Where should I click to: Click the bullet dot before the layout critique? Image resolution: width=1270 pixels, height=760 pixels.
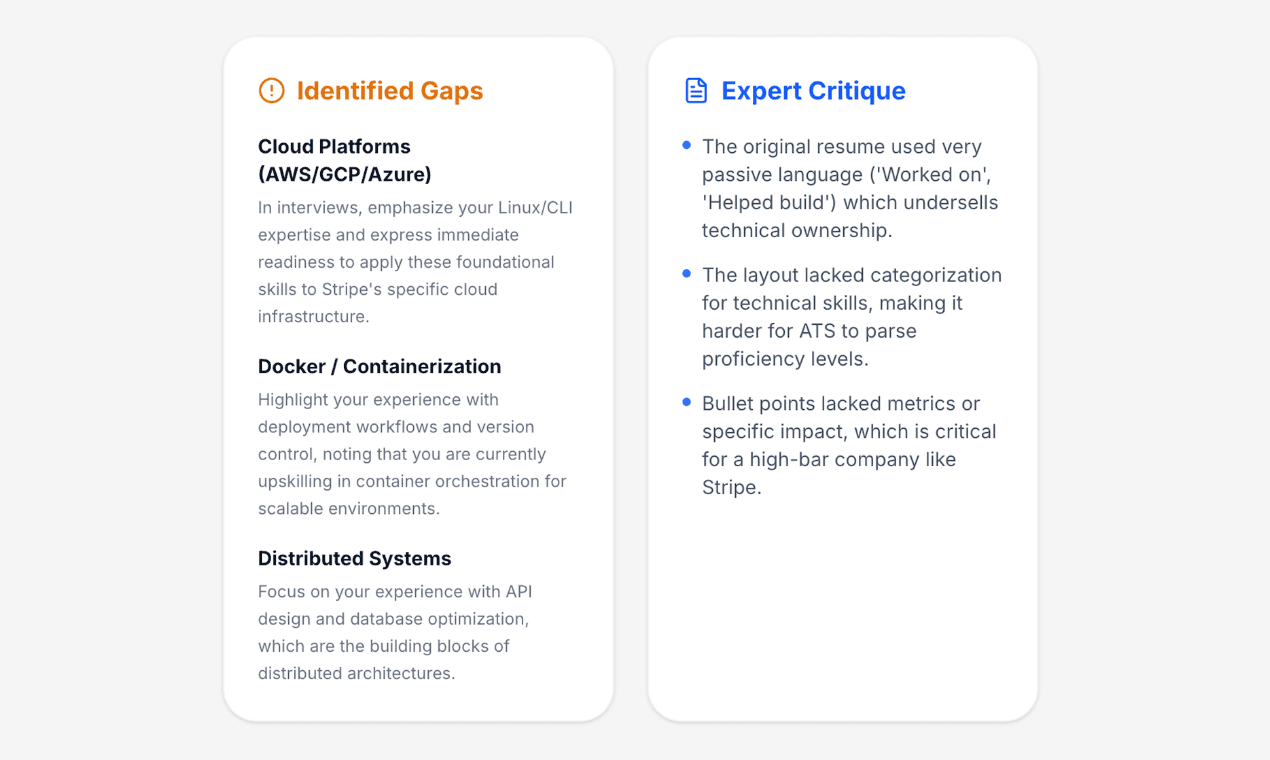pyautogui.click(x=686, y=274)
